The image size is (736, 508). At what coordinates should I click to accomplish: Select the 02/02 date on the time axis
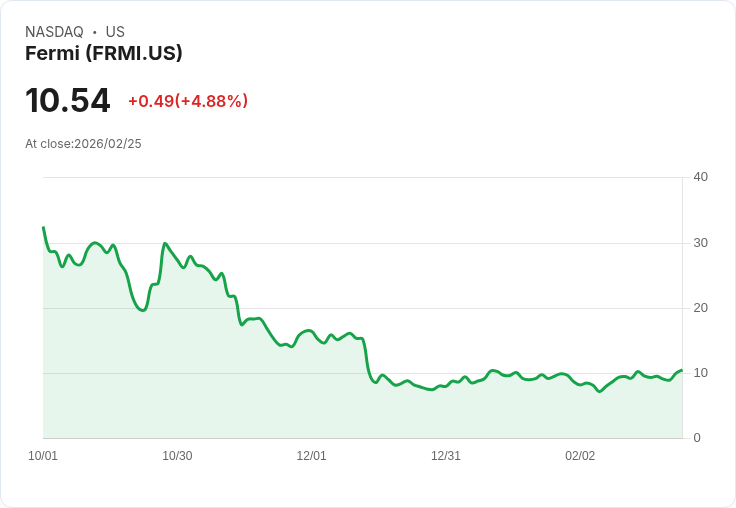[x=580, y=456]
